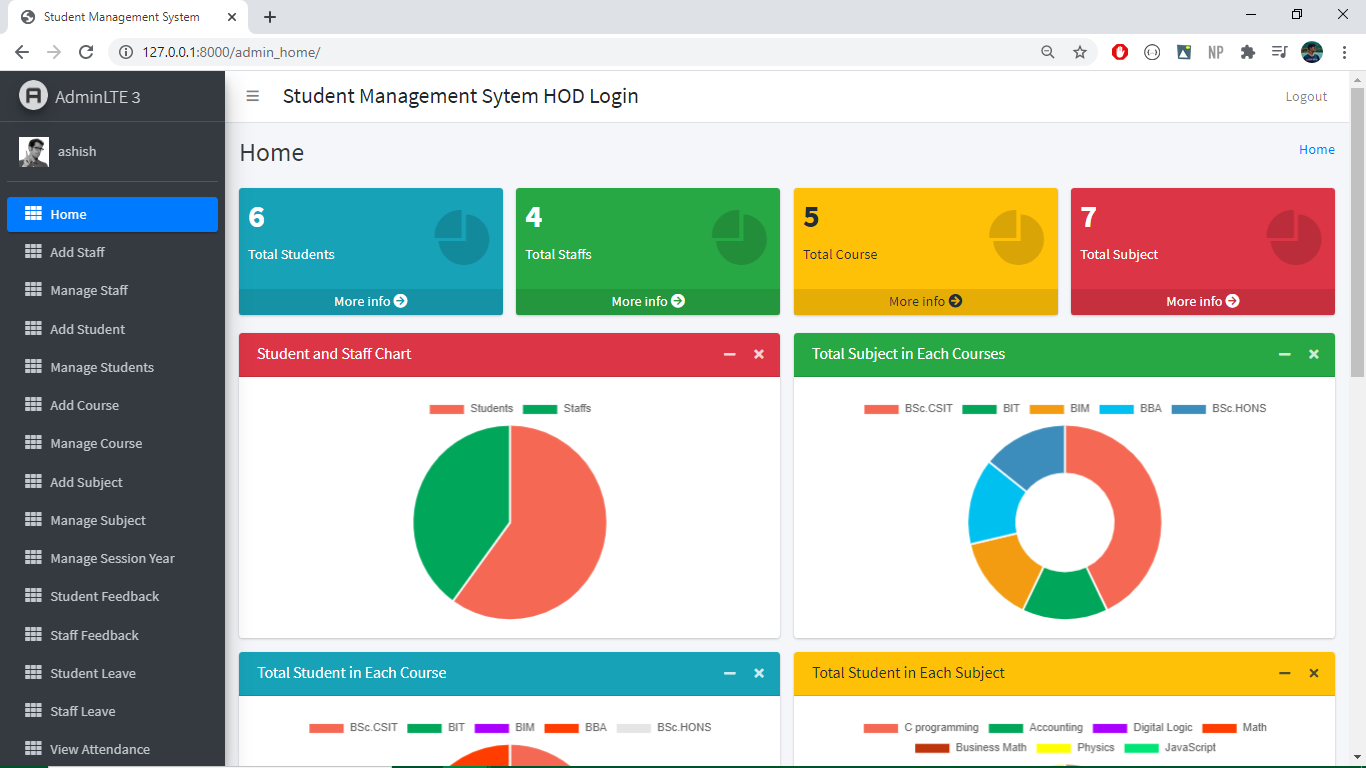The width and height of the screenshot is (1366, 768).
Task: Open Manage Staff sidebar item
Action: 112,290
